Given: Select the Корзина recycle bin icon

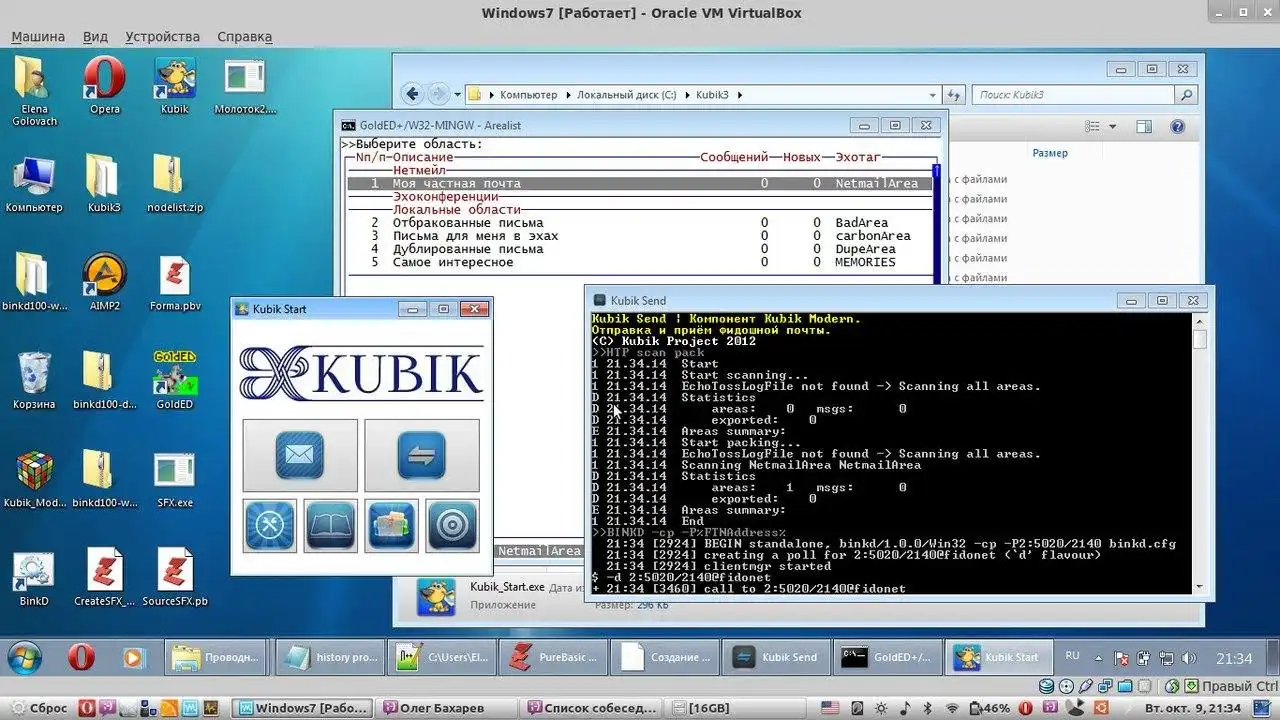Looking at the screenshot, I should pos(34,381).
